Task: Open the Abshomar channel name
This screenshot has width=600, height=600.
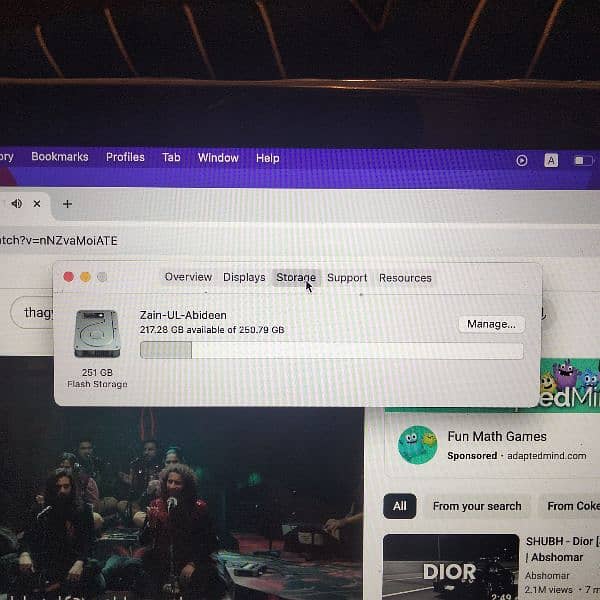Action: pos(547,576)
